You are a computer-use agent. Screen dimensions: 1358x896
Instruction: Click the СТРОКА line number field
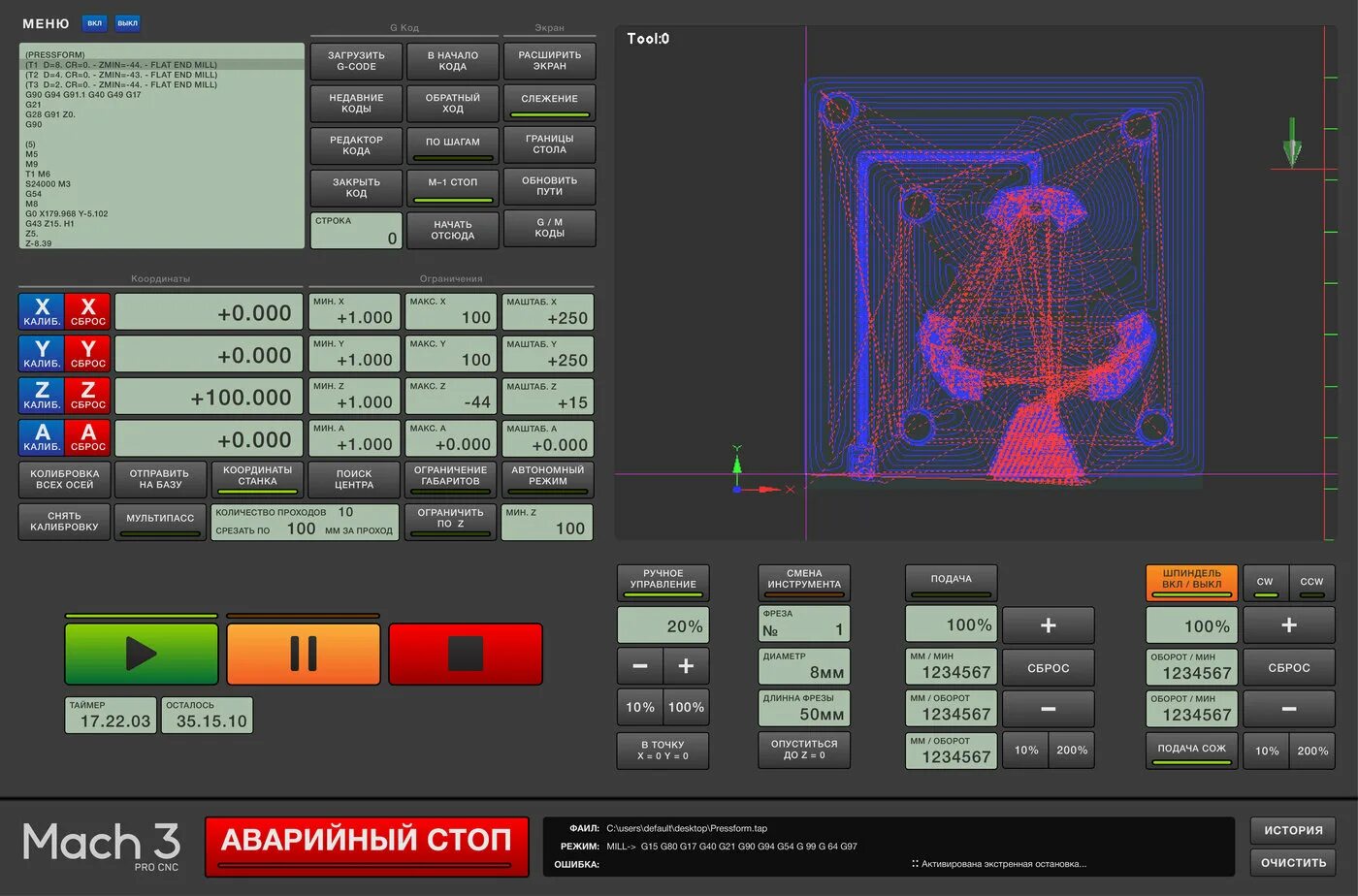click(x=356, y=230)
